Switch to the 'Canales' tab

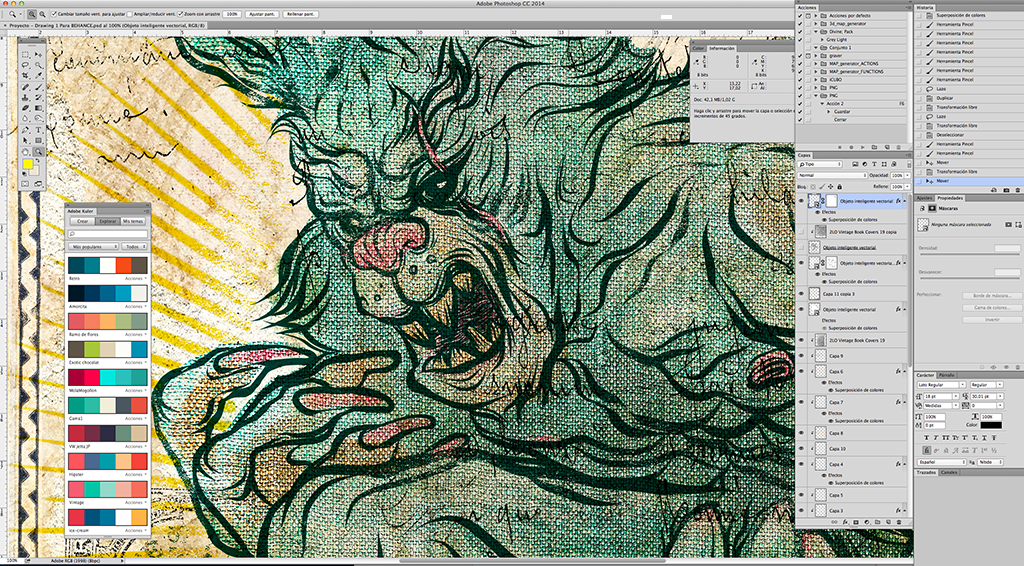[x=949, y=472]
